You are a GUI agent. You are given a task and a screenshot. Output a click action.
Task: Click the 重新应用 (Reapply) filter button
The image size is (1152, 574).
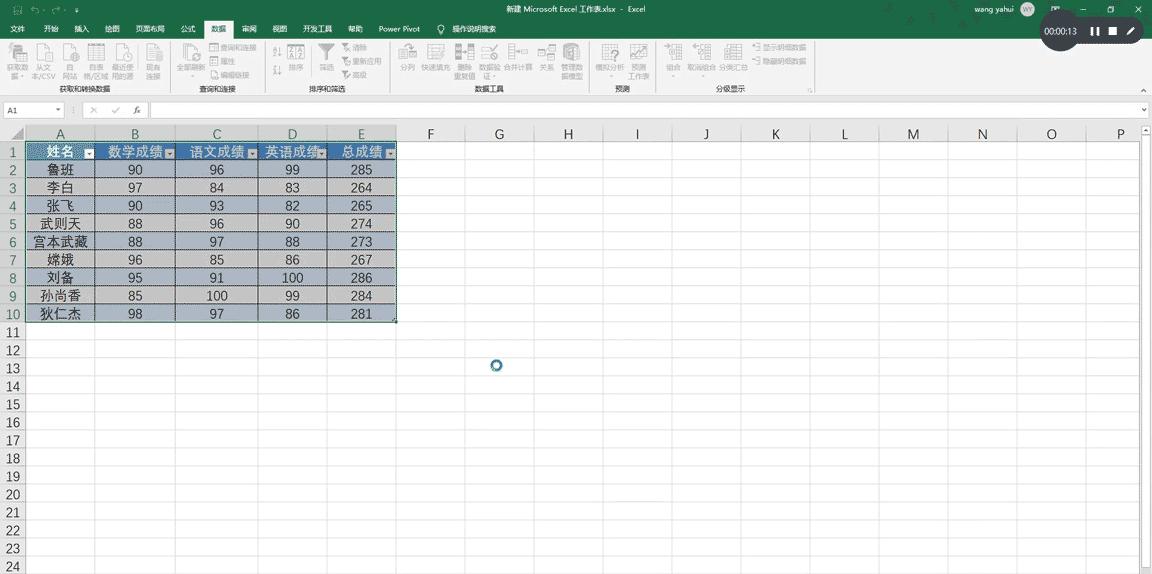(x=361, y=61)
